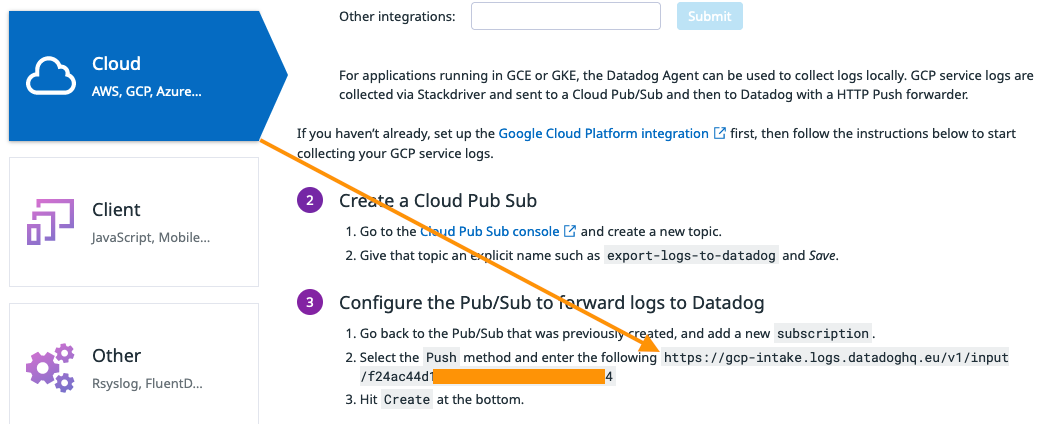Click the Create a Cloud Pub Sub heading

[x=438, y=201]
